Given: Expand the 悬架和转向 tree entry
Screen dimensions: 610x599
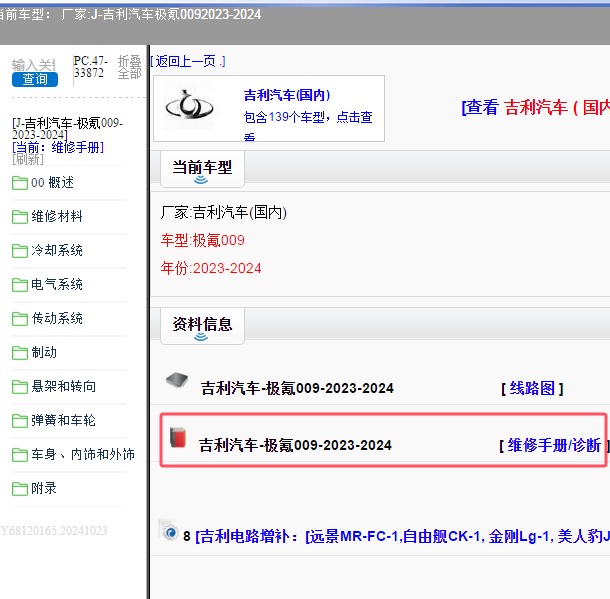Looking at the screenshot, I should (x=63, y=386).
